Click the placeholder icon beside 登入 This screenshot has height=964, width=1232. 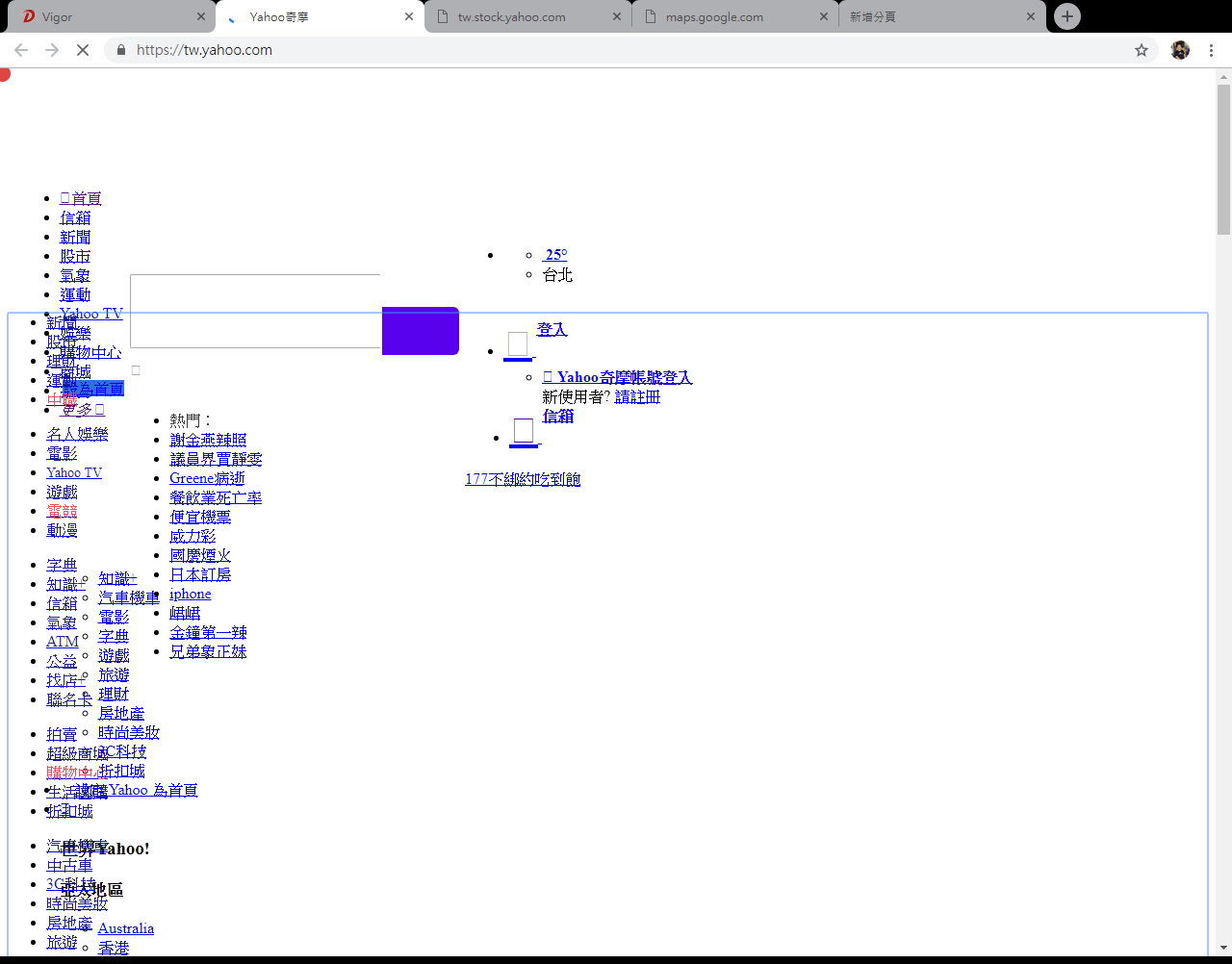tap(518, 344)
